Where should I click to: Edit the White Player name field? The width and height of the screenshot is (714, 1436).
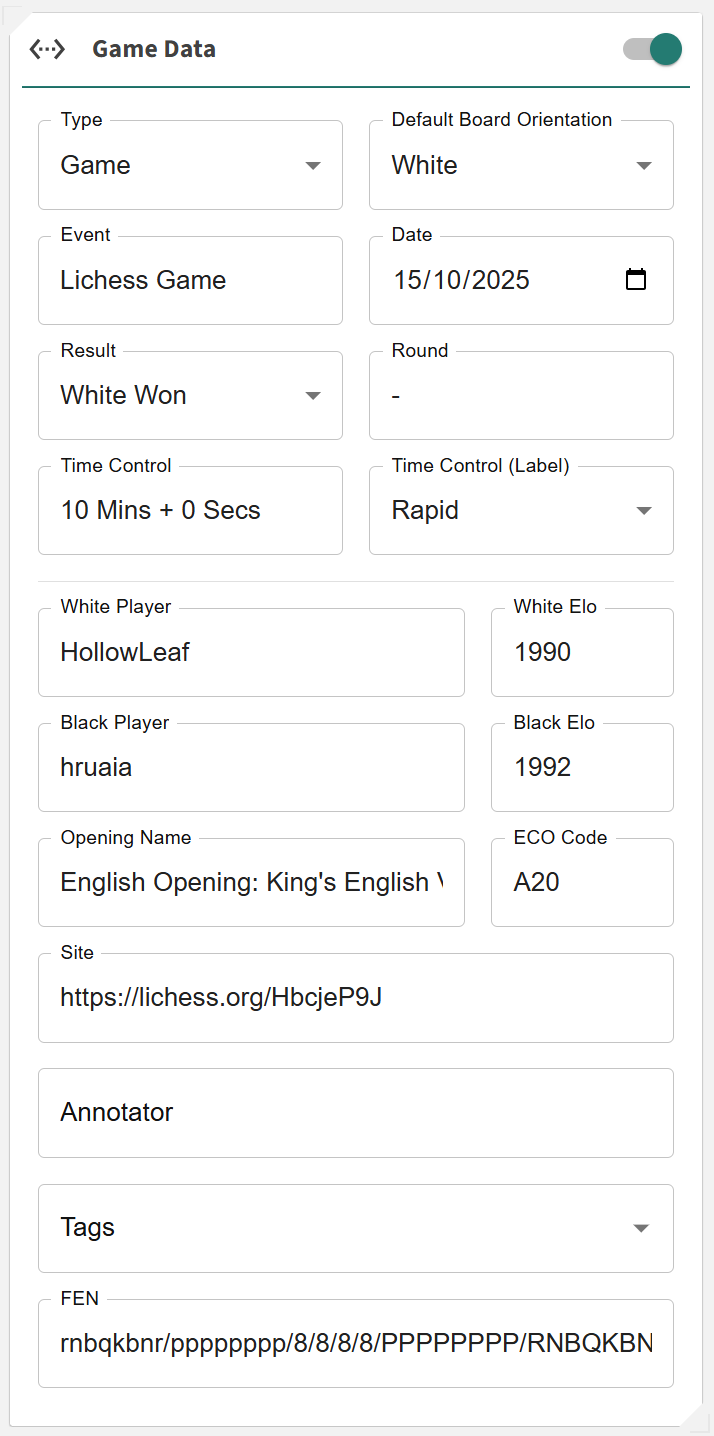tap(251, 653)
